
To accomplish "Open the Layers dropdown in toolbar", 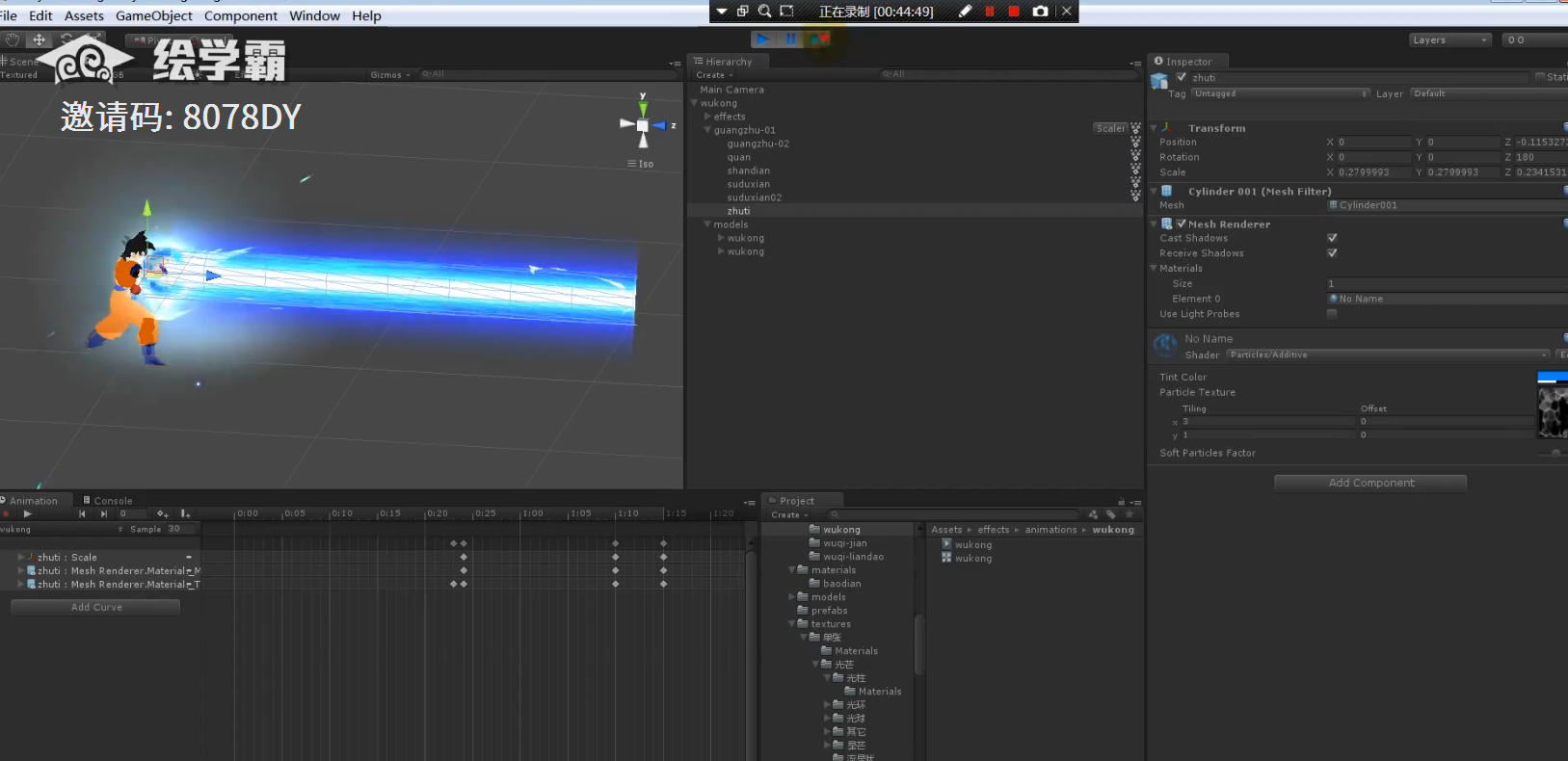I will (x=1450, y=39).
